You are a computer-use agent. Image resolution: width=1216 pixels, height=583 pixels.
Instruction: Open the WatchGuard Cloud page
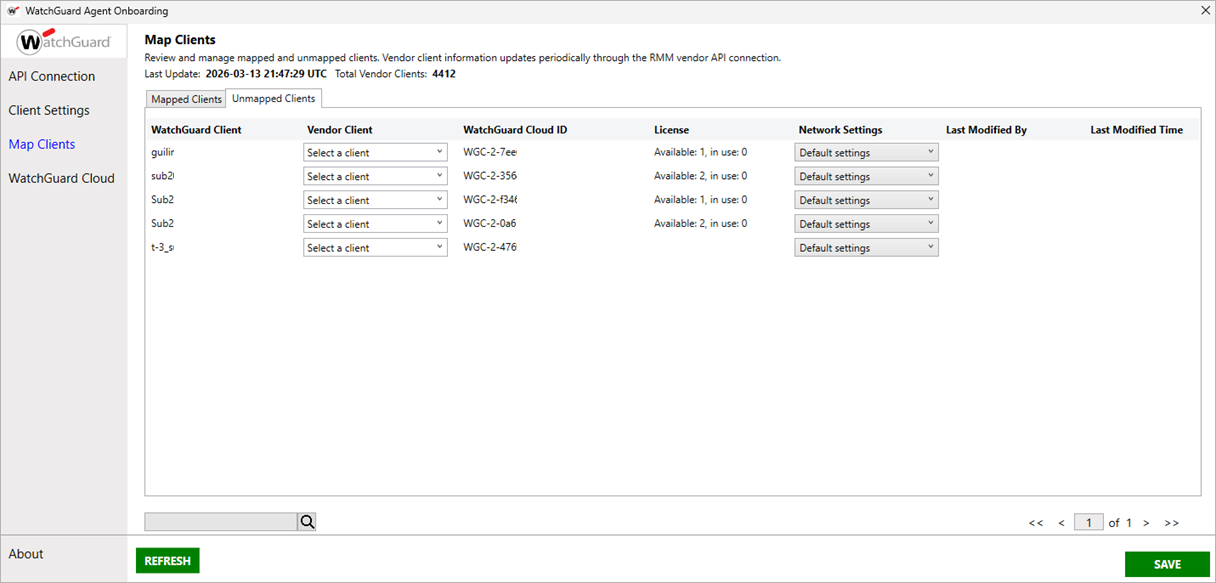62,178
